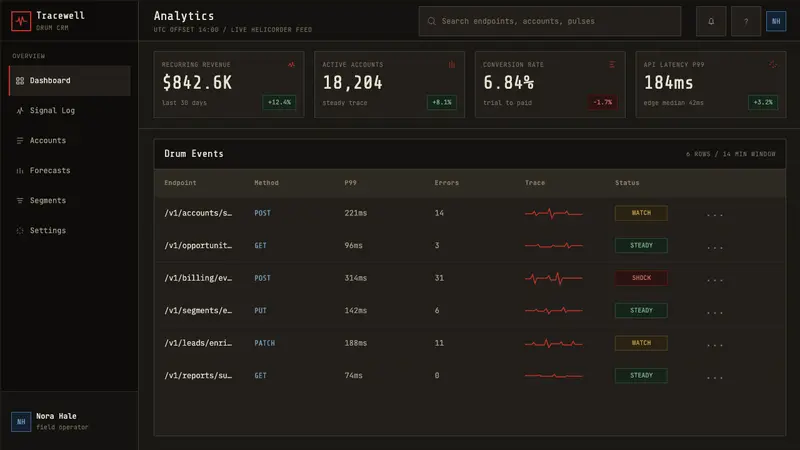This screenshot has height=450, width=800.
Task: Click the $842.6K revenue value
Action: tap(197, 83)
